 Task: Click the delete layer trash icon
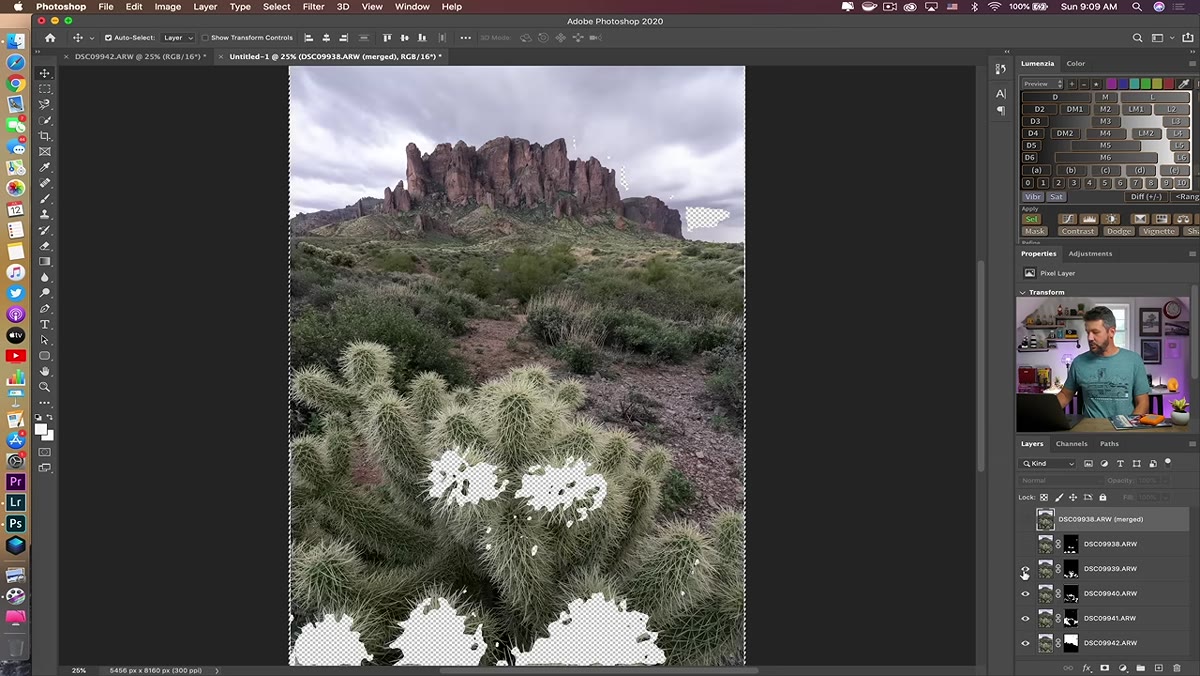coord(1177,667)
